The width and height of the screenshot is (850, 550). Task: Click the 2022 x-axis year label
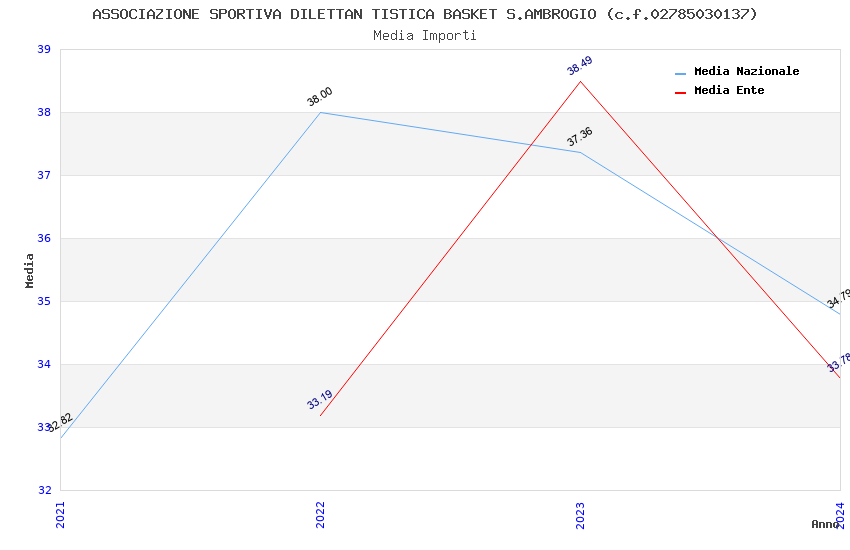(x=320, y=514)
